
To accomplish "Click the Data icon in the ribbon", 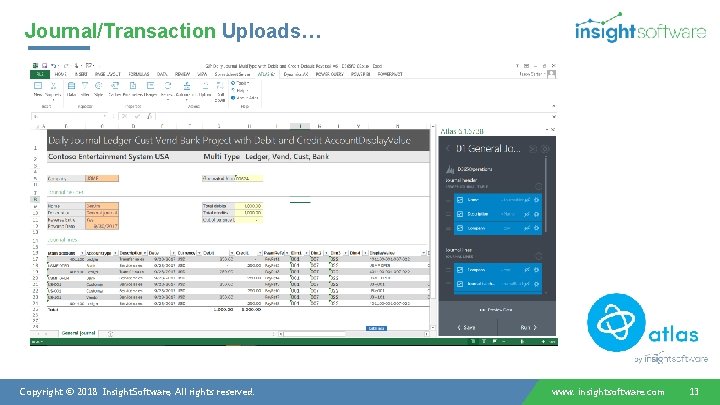I will coord(71,86).
